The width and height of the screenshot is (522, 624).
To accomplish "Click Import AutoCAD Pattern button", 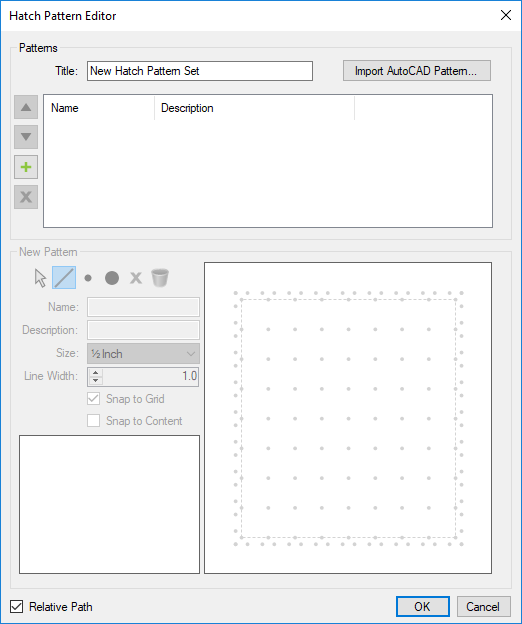I will pos(417,71).
